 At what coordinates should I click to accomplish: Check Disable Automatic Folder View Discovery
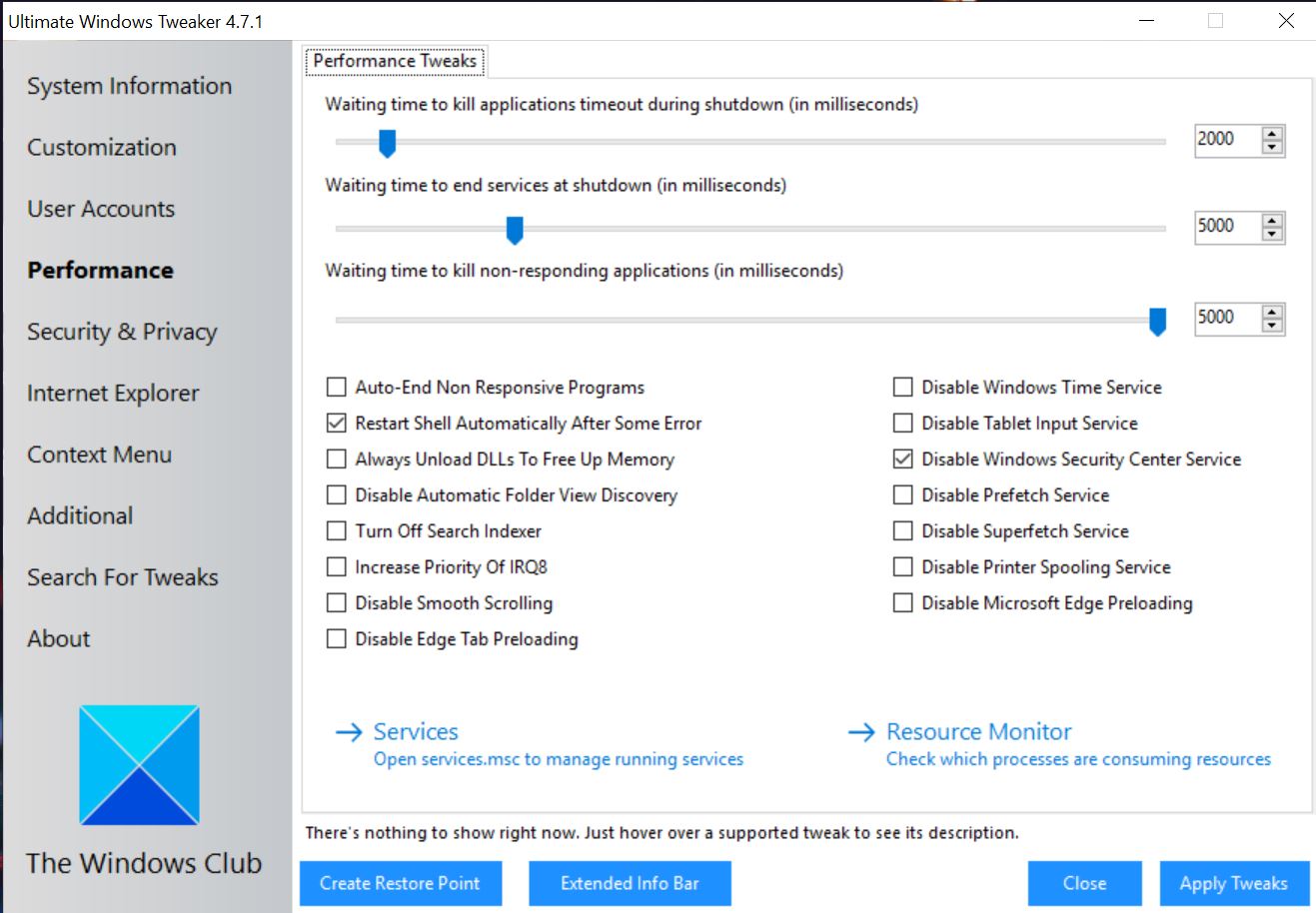(337, 495)
